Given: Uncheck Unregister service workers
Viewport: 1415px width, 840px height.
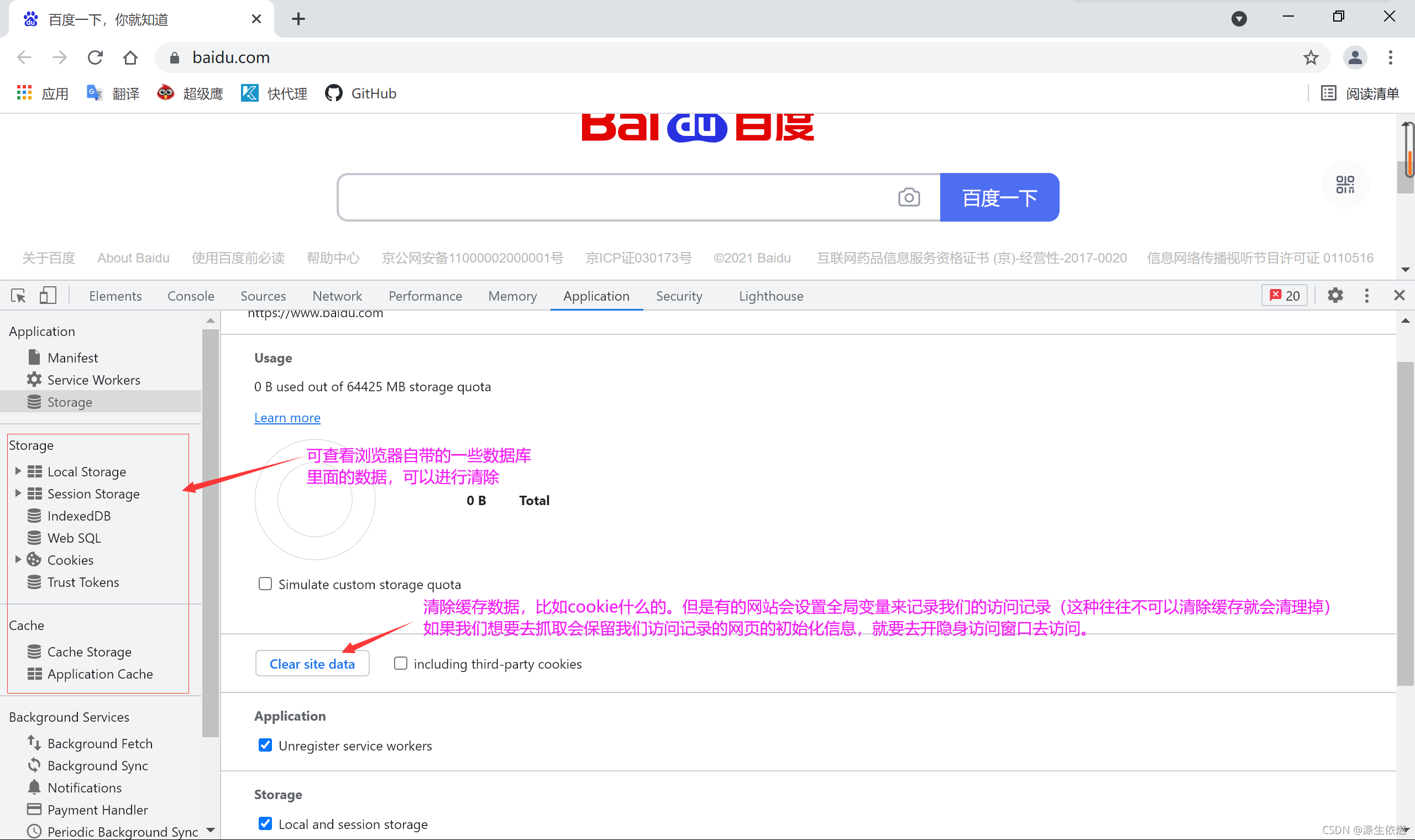Looking at the screenshot, I should tap(265, 745).
